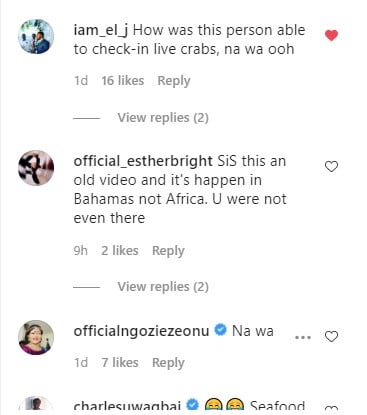This screenshot has width=367, height=415.
Task: Like official_estherbright's comment heart
Action: (331, 166)
